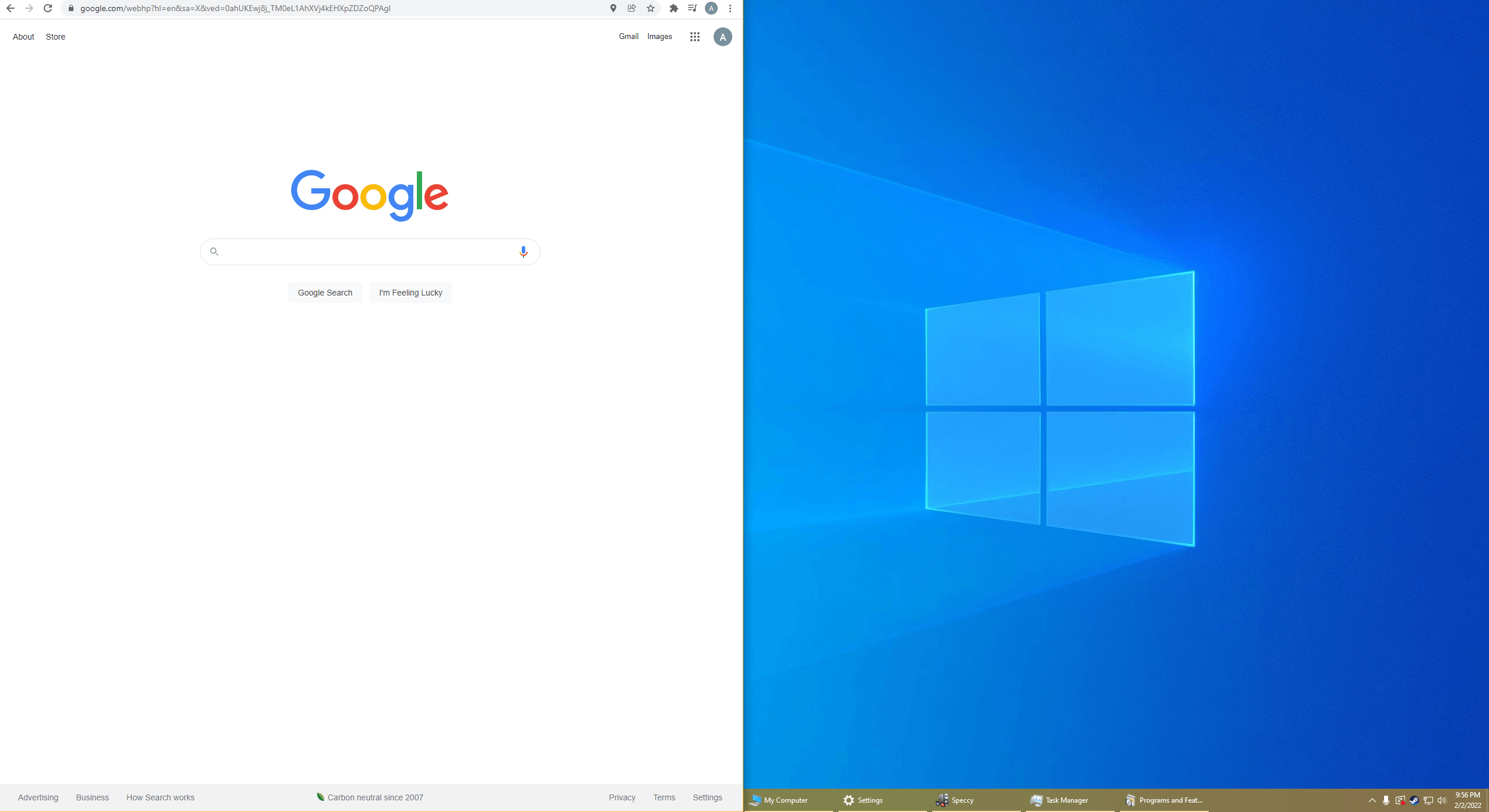Click the Google voice search microphone
The height and width of the screenshot is (812, 1489).
coord(523,251)
